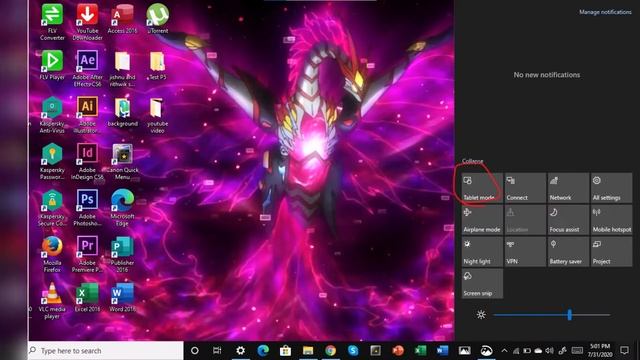This screenshot has height=360, width=640.
Task: Open the Network quick action tile
Action: (568, 188)
